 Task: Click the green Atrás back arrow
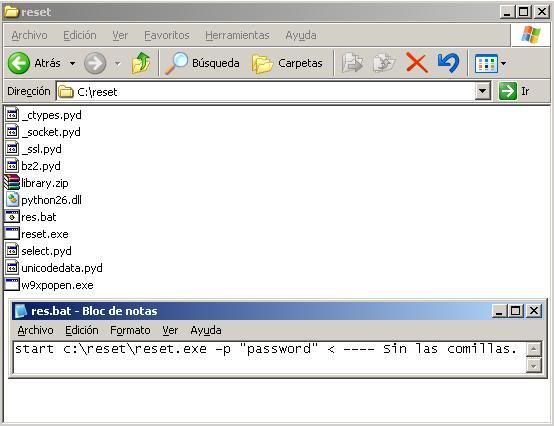point(19,63)
